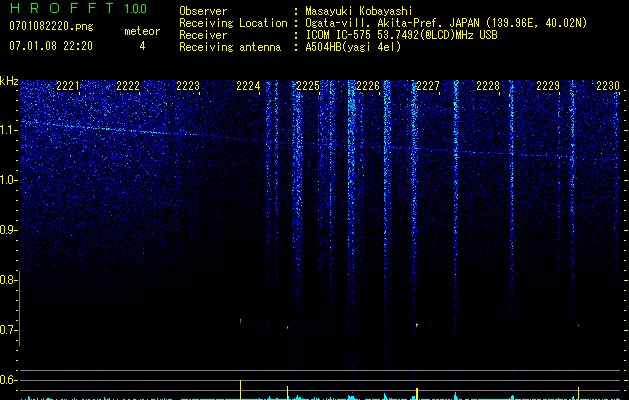Click the yellow detection spike below 2224

[240, 390]
